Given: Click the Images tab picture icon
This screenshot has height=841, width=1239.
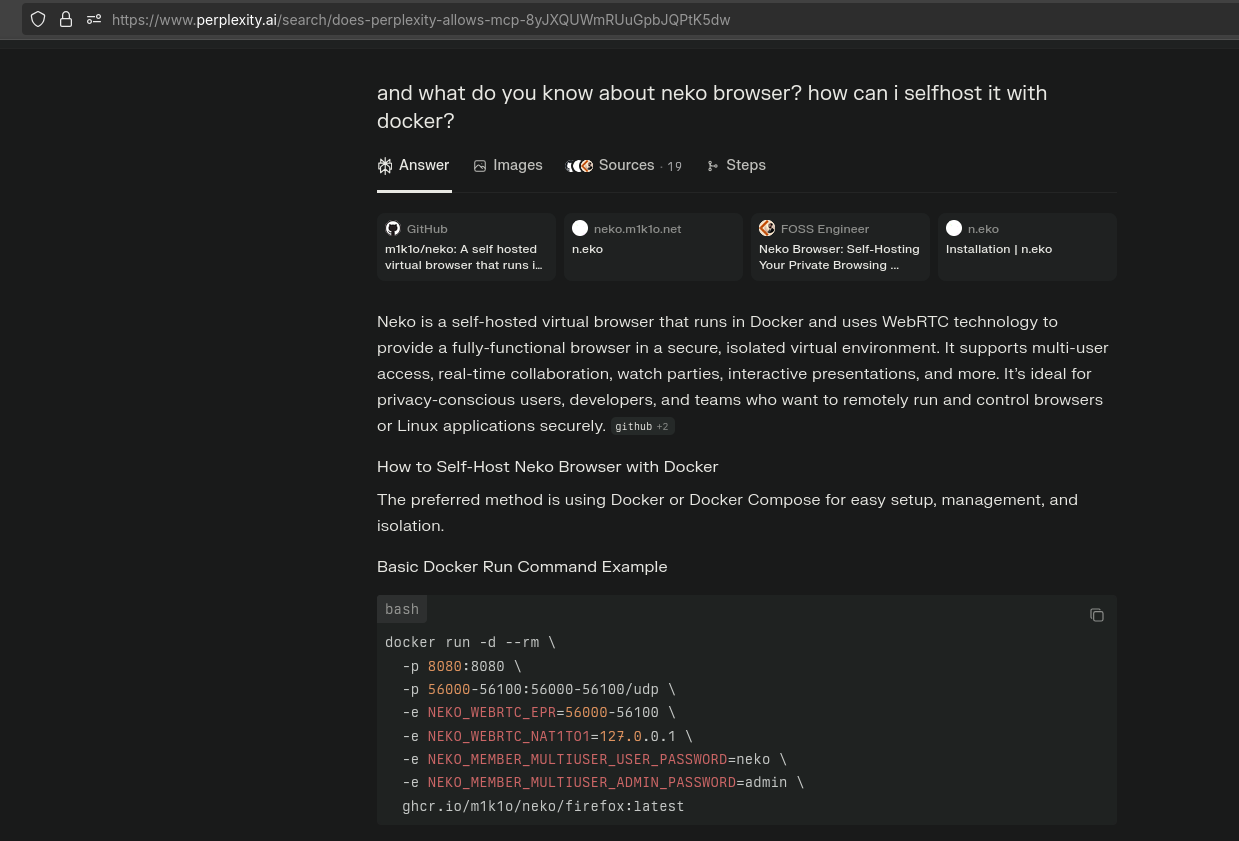Looking at the screenshot, I should pos(480,166).
